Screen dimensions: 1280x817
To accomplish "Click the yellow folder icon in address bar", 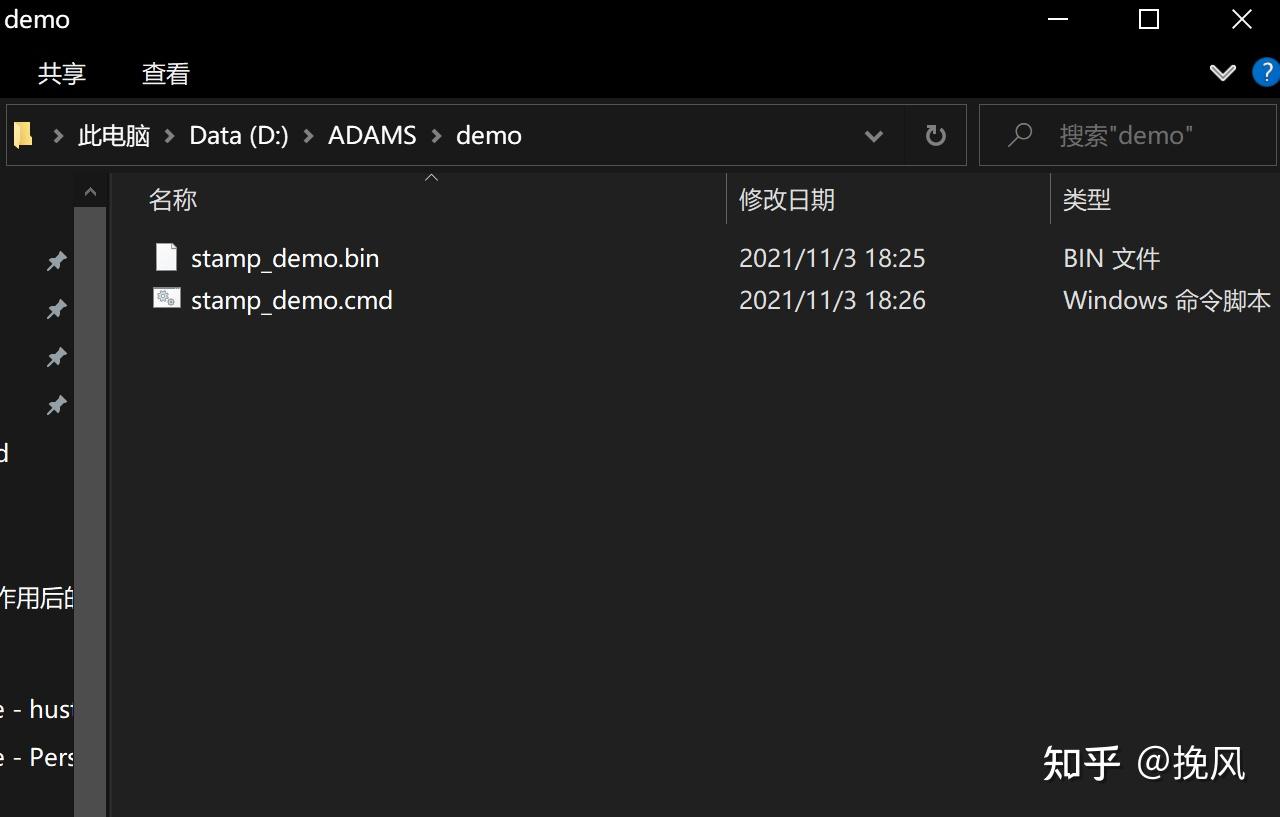I will 22,134.
